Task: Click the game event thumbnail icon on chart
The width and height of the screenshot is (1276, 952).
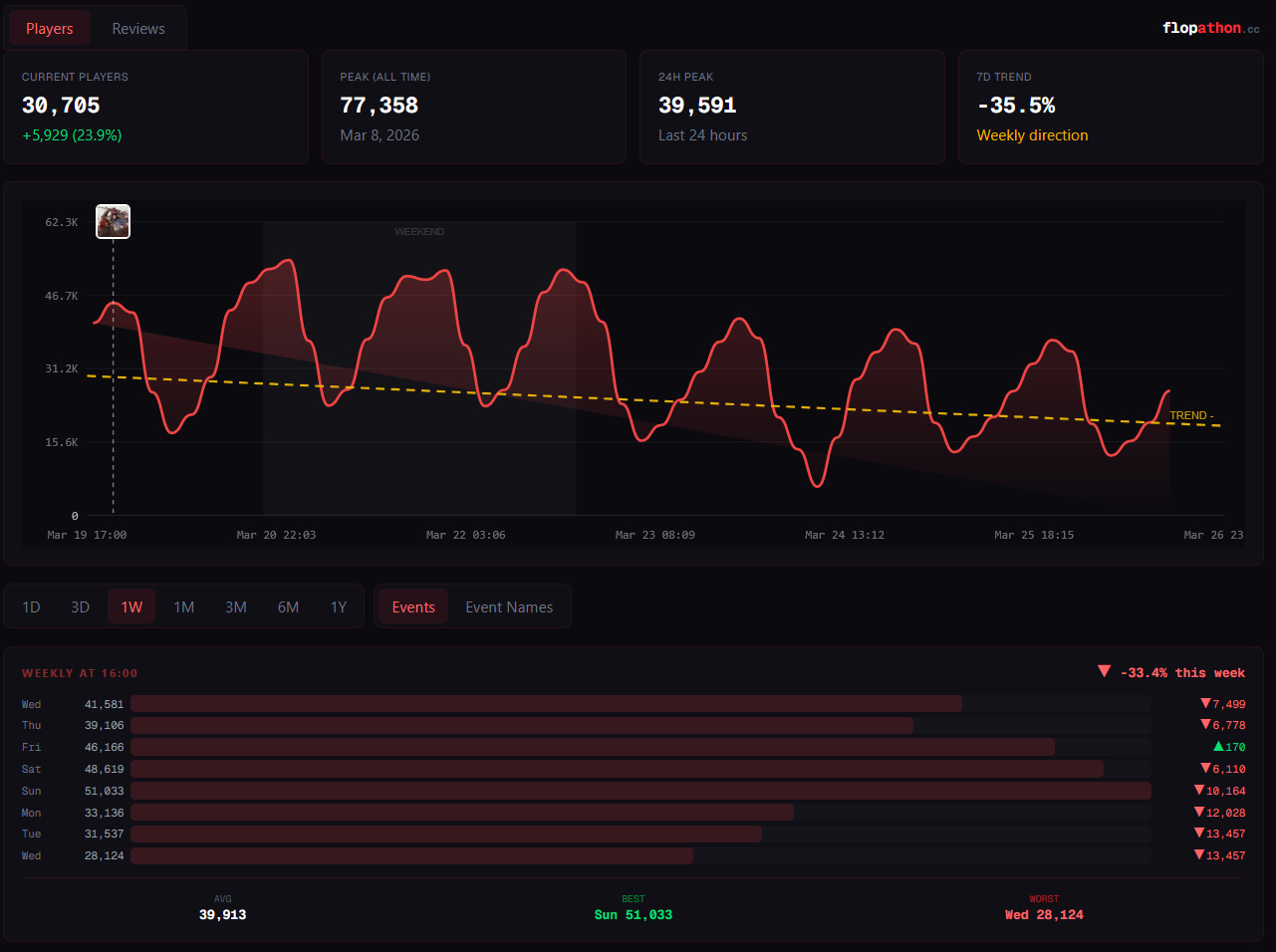Action: 113,221
